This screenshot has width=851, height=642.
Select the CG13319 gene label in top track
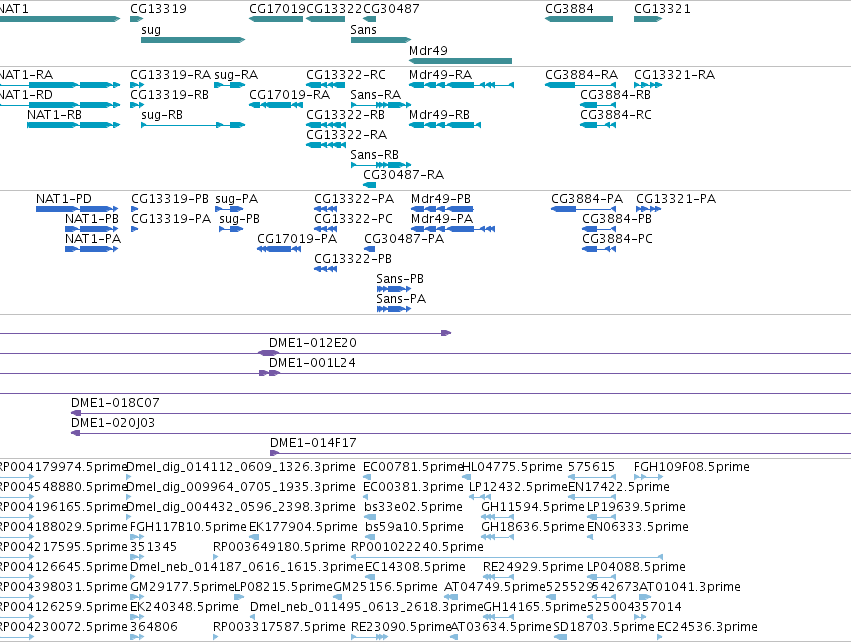[158, 9]
